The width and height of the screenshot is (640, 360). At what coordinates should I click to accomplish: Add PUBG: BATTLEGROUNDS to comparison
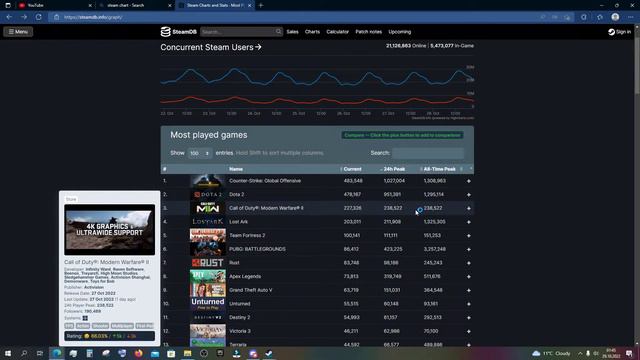(x=469, y=249)
